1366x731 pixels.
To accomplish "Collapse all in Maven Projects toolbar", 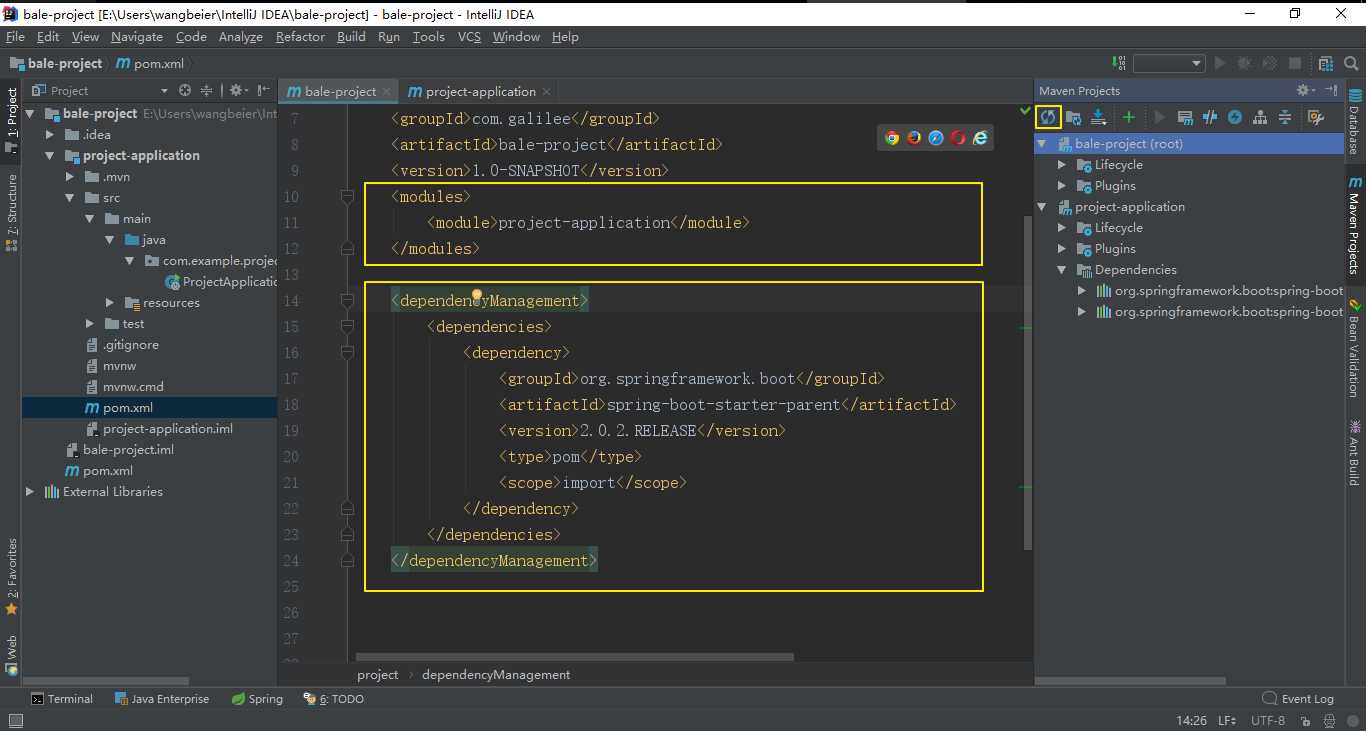I will (x=1285, y=117).
